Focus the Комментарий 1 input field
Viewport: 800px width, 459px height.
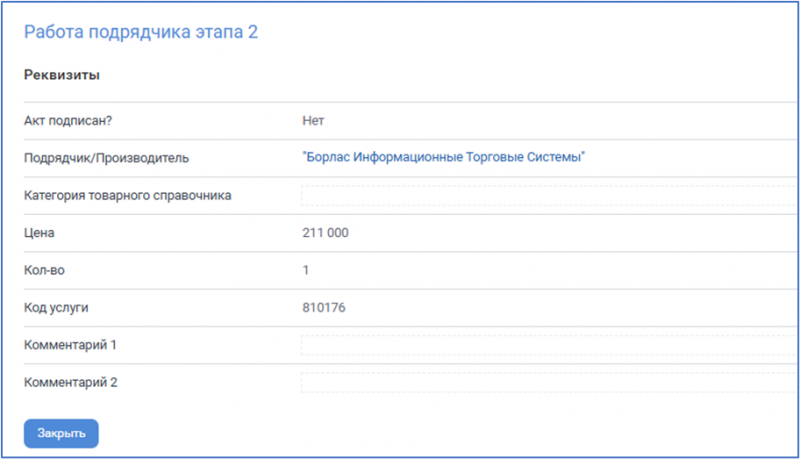(x=548, y=345)
